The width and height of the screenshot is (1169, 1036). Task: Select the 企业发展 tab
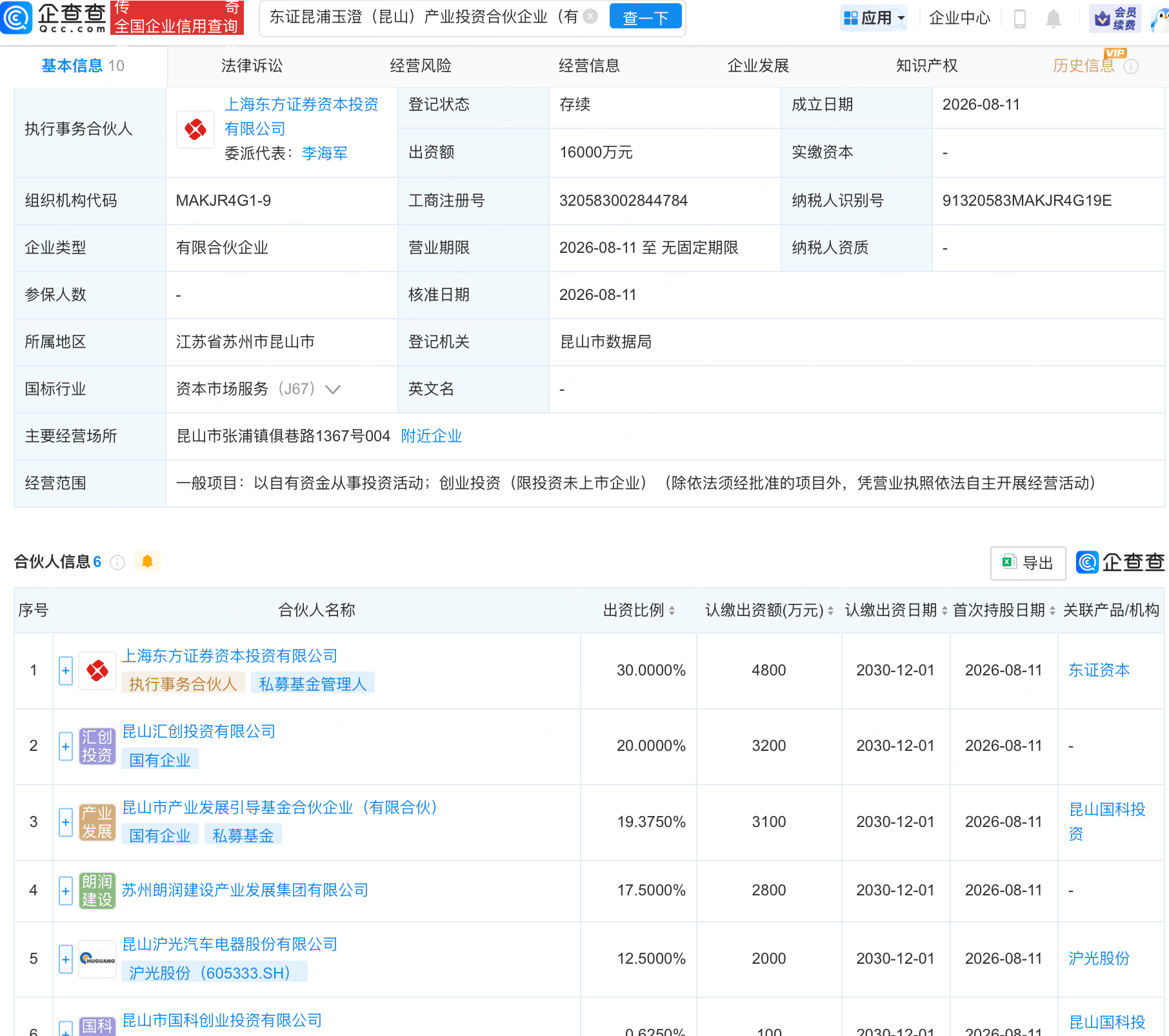tap(758, 66)
